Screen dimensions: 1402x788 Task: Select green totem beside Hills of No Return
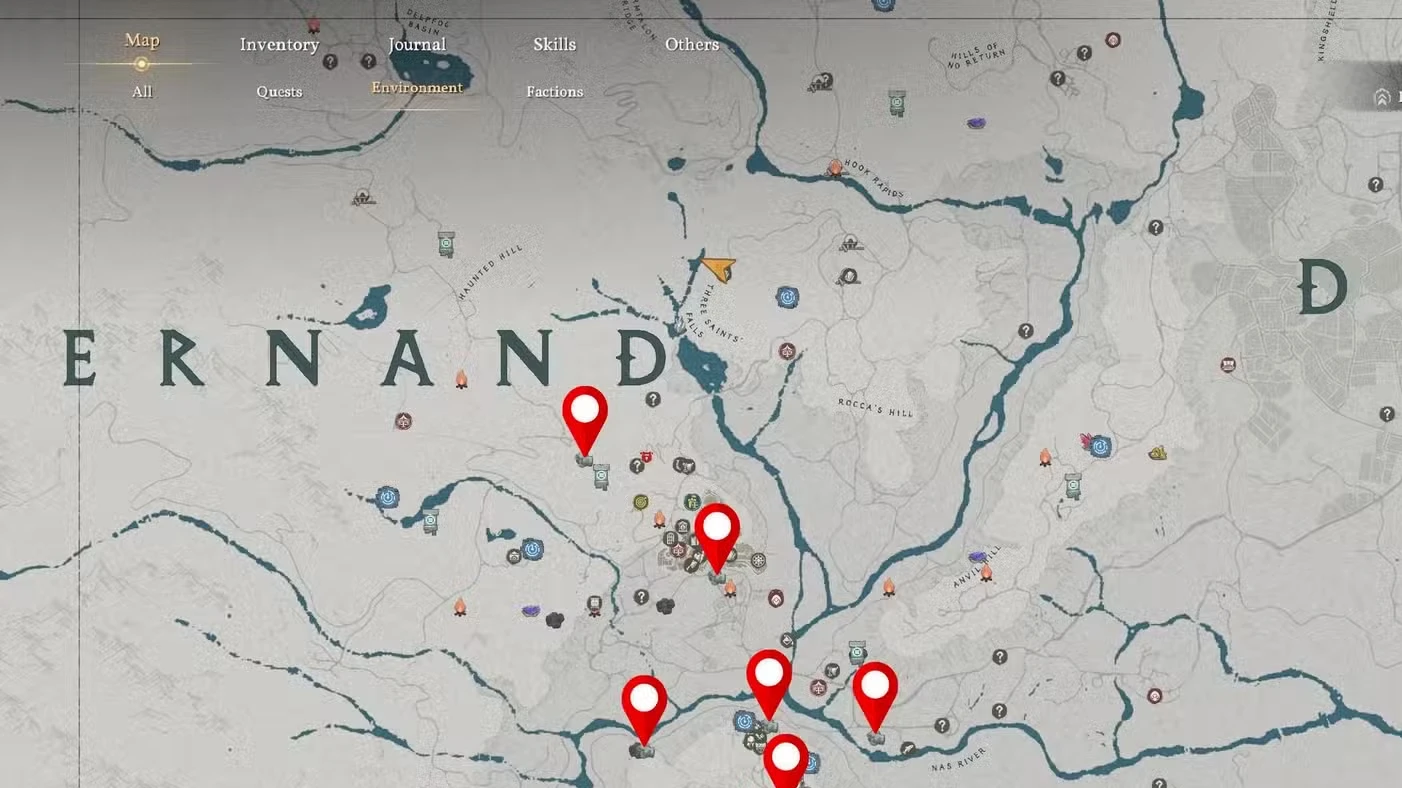point(897,102)
